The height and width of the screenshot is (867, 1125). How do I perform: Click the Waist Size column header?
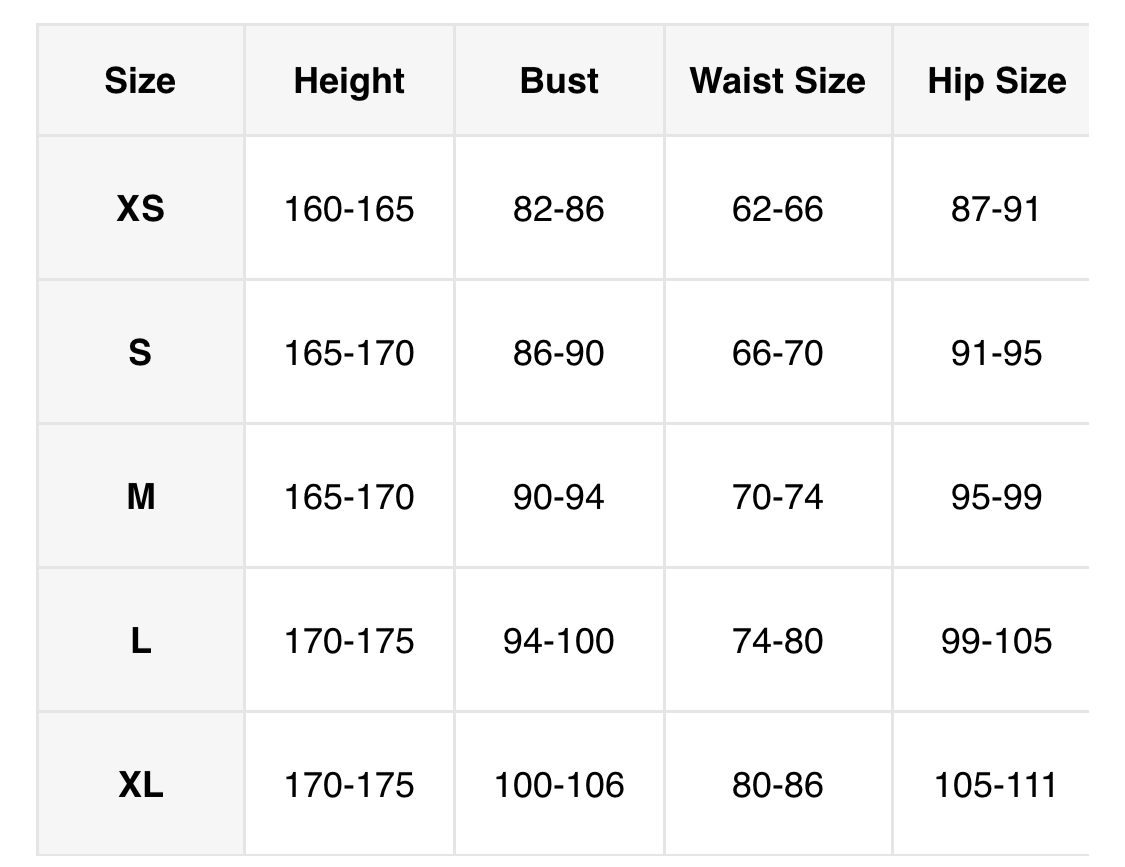pyautogui.click(x=777, y=81)
